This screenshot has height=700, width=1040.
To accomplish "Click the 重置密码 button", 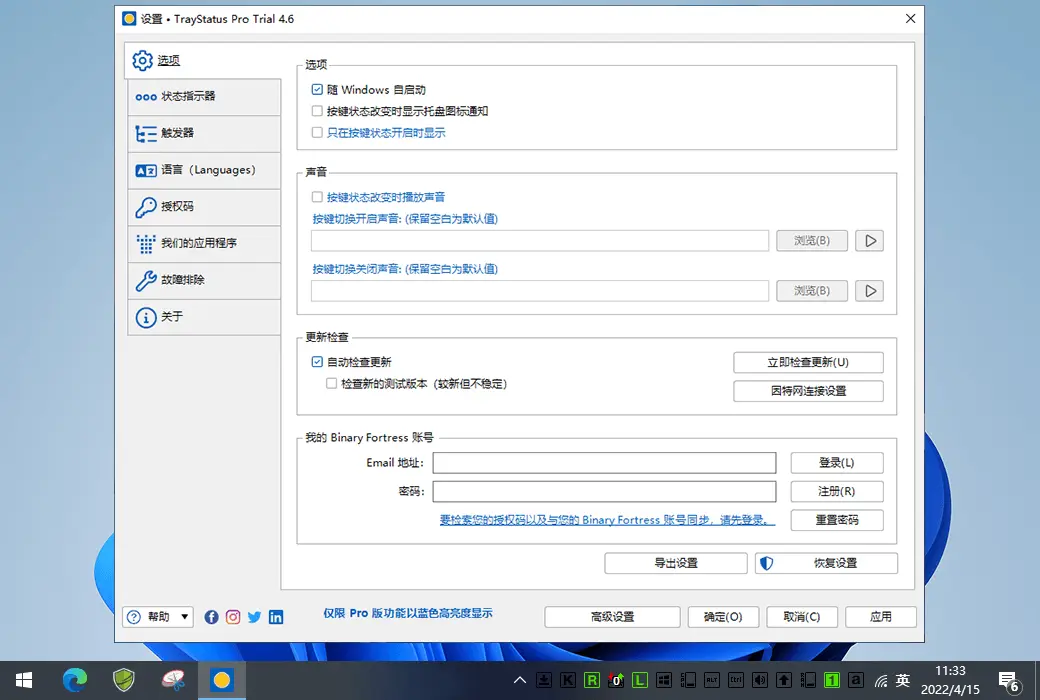I will 836,520.
